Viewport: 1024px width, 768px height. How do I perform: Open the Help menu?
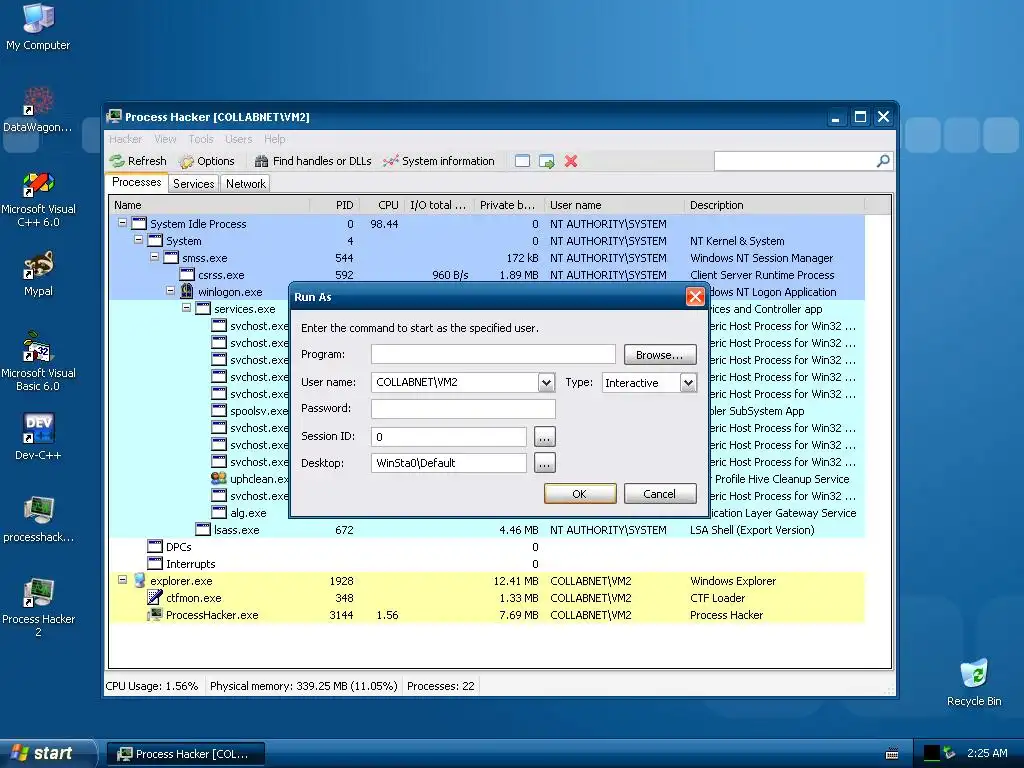click(275, 139)
